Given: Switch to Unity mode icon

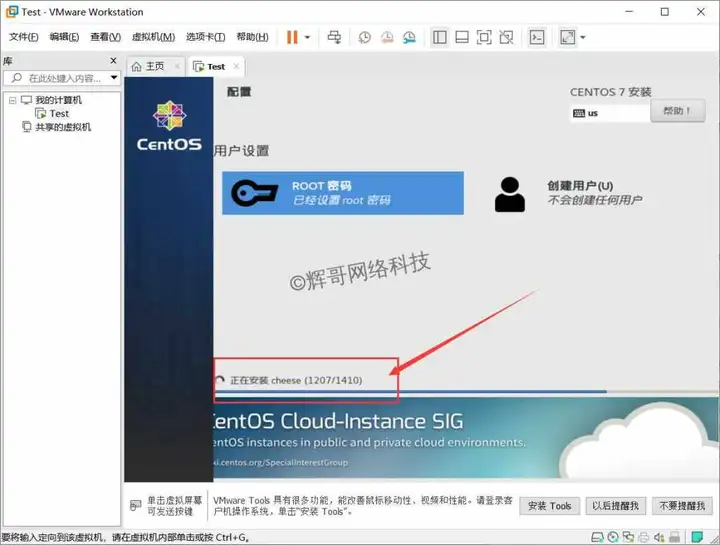Looking at the screenshot, I should tap(506, 37).
